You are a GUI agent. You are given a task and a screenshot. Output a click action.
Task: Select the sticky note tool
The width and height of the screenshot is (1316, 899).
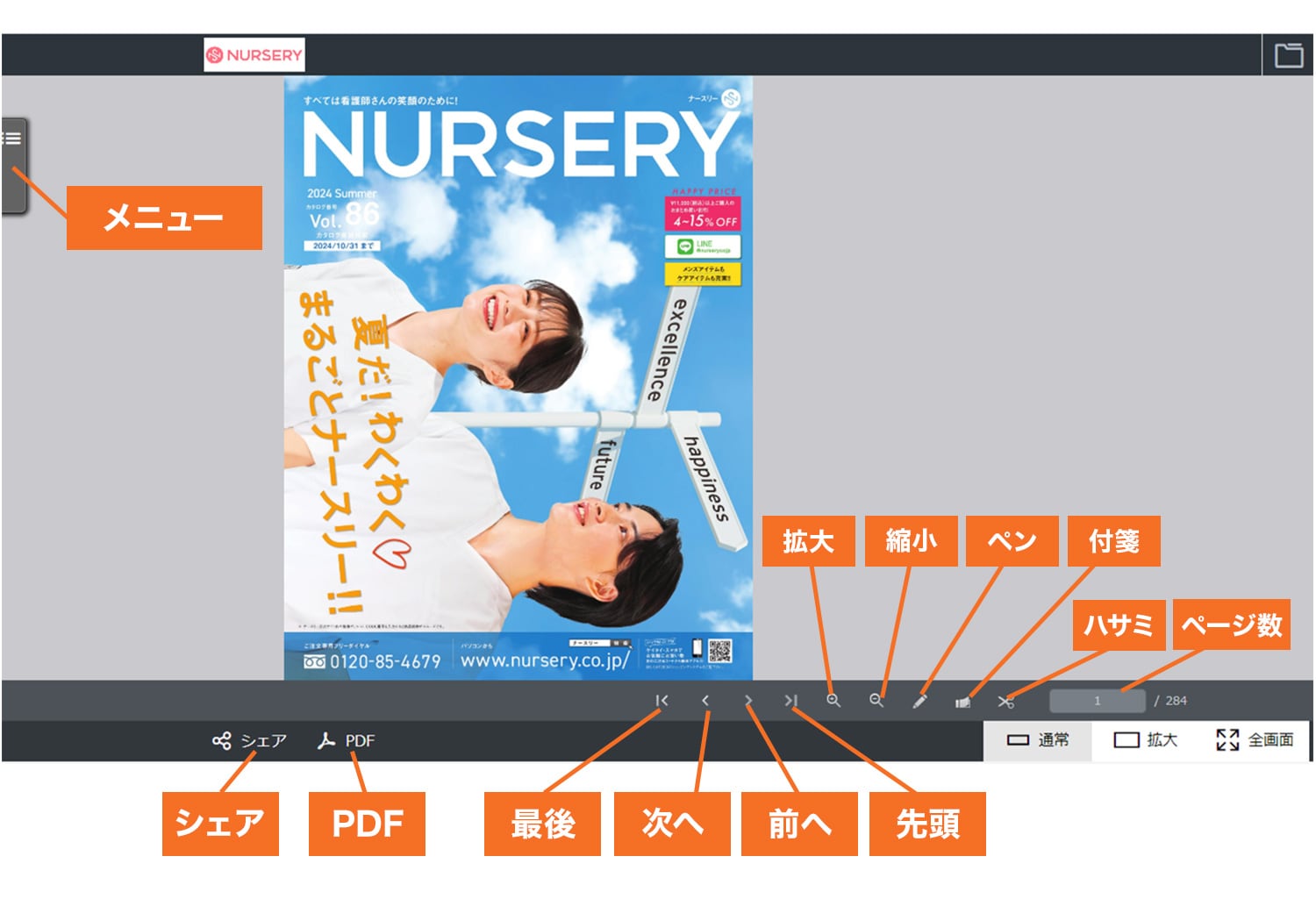[962, 702]
